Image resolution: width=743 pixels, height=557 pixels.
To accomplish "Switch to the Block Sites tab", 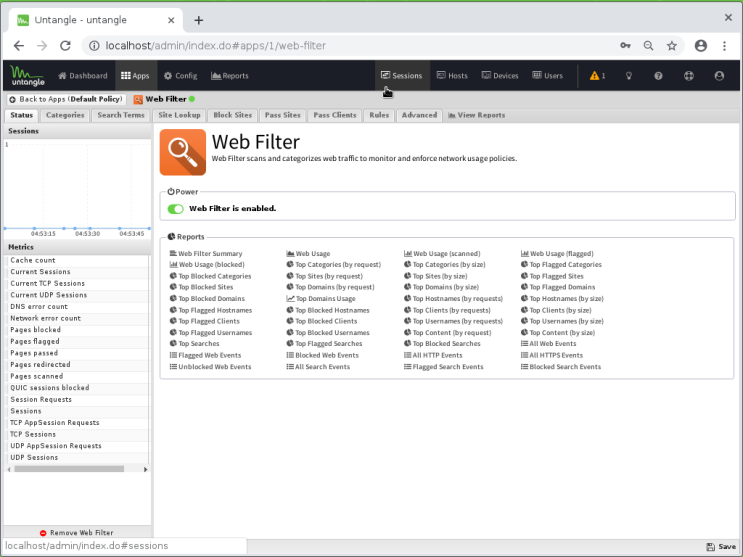I will tap(232, 115).
